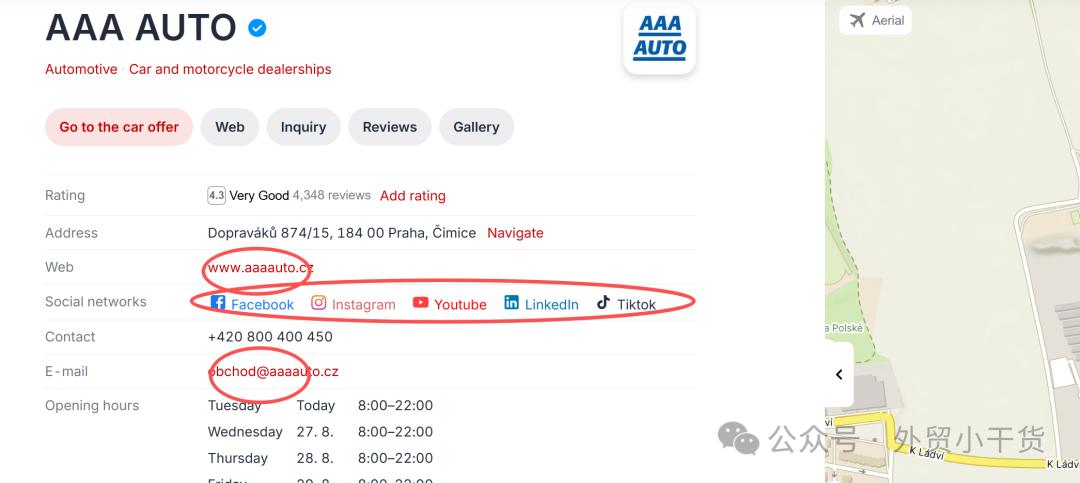Click the Go to the car offer button

(118, 127)
